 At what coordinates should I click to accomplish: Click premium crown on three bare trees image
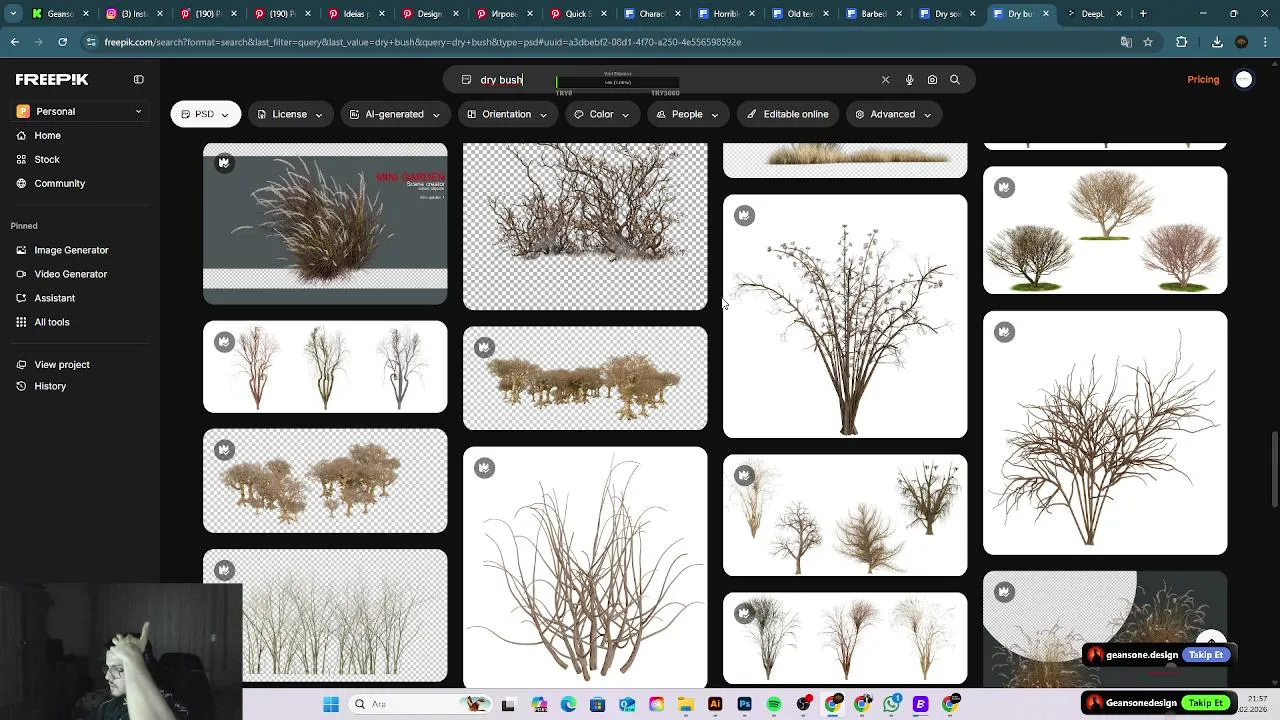[224, 341]
